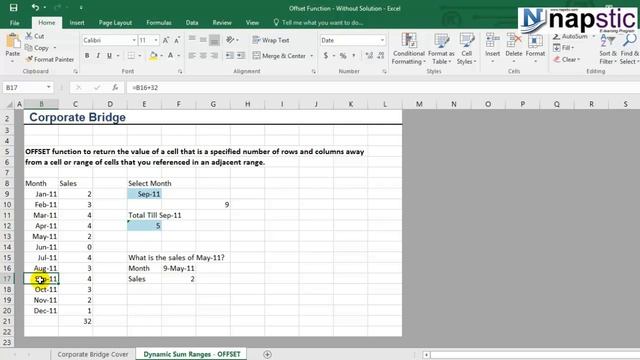Open fill color dropdown arrow
Screen dimensions: 640x360
point(162,56)
